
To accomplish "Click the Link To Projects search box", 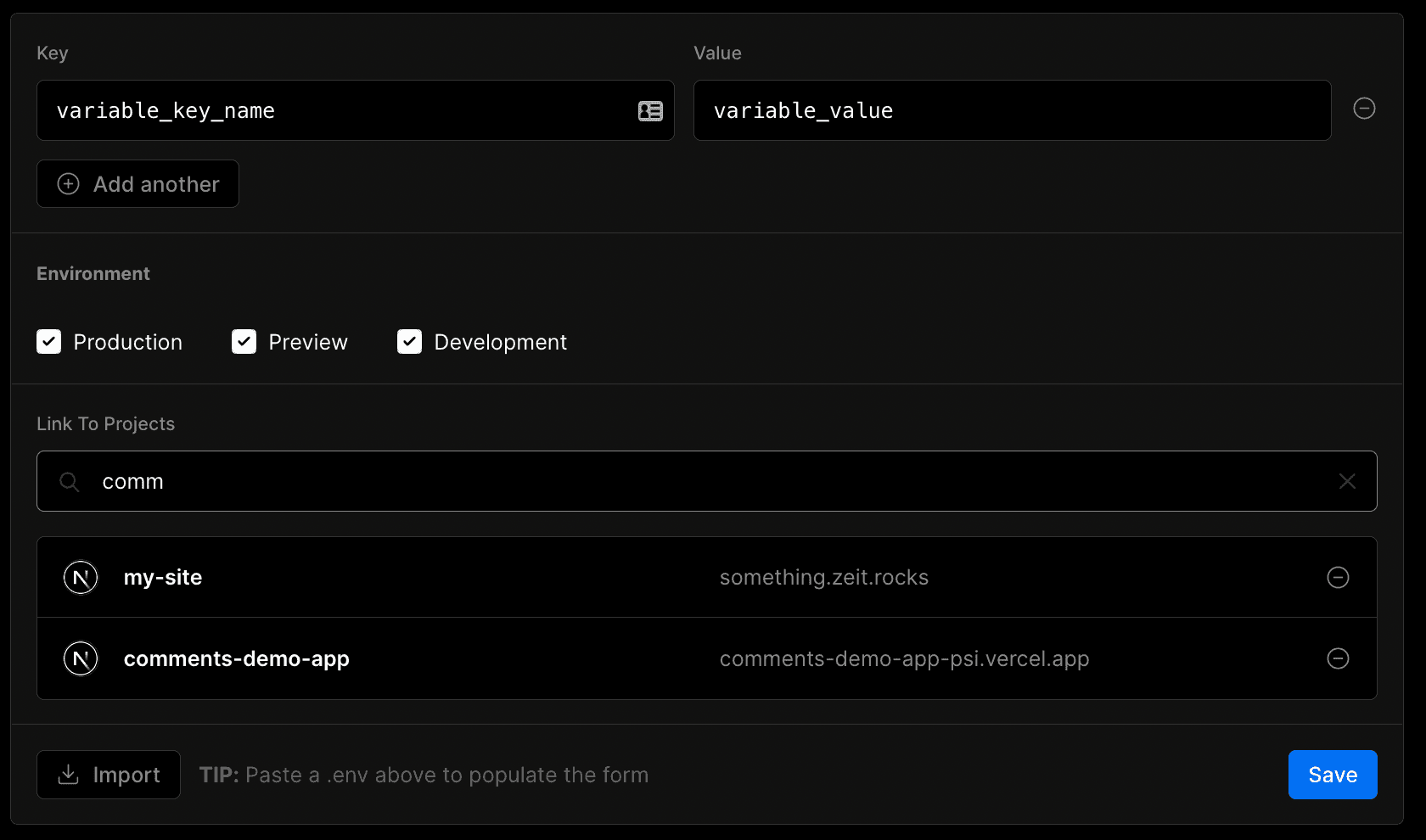I will (705, 481).
